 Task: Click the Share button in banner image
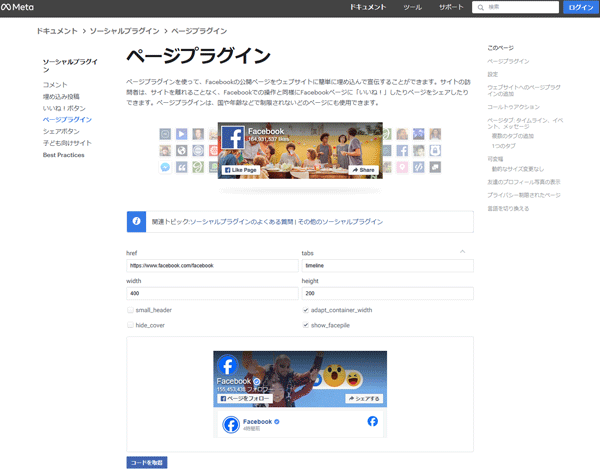click(x=363, y=170)
